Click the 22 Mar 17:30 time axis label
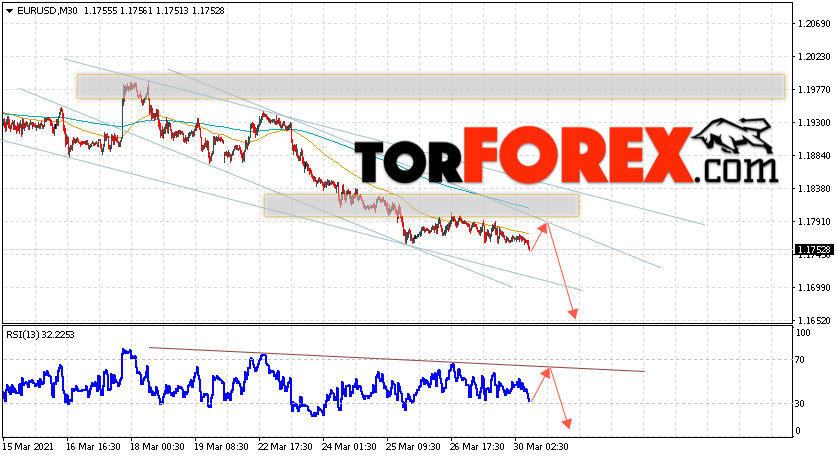The height and width of the screenshot is (458, 838). (x=285, y=446)
